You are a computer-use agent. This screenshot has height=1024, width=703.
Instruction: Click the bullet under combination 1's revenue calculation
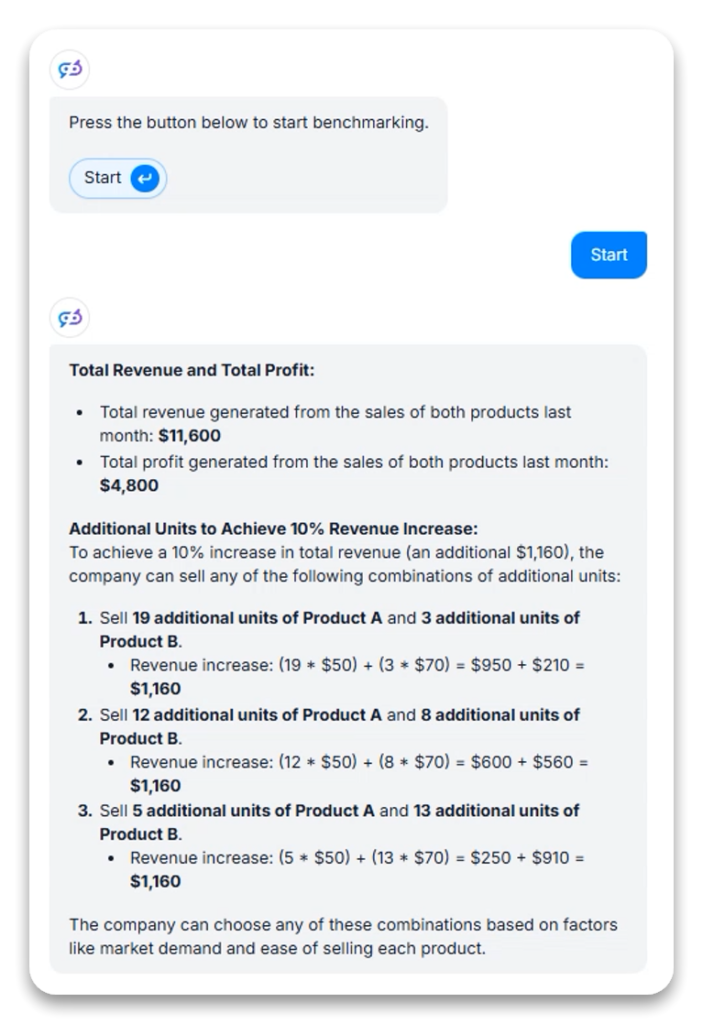click(x=114, y=666)
